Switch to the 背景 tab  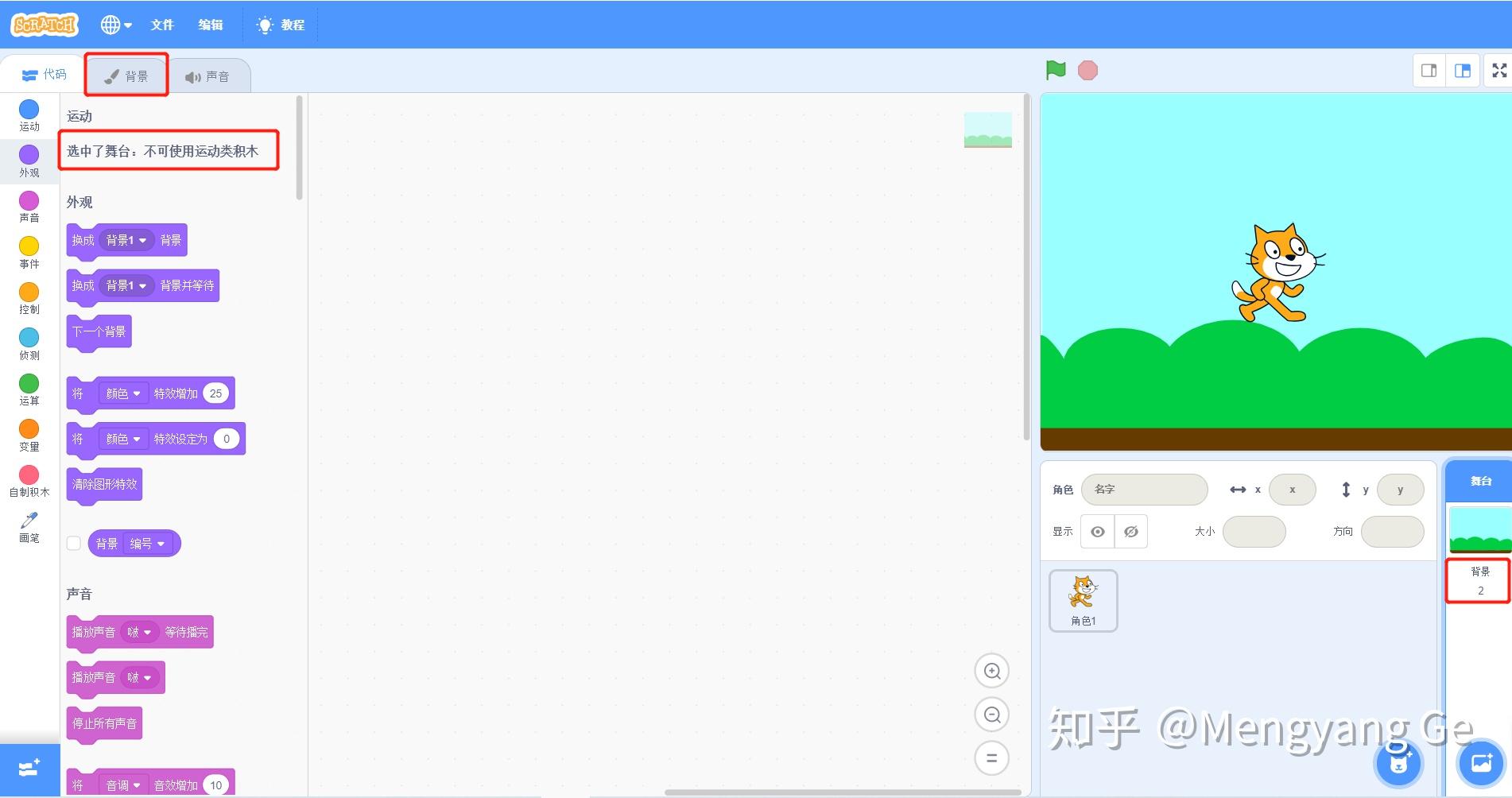127,76
